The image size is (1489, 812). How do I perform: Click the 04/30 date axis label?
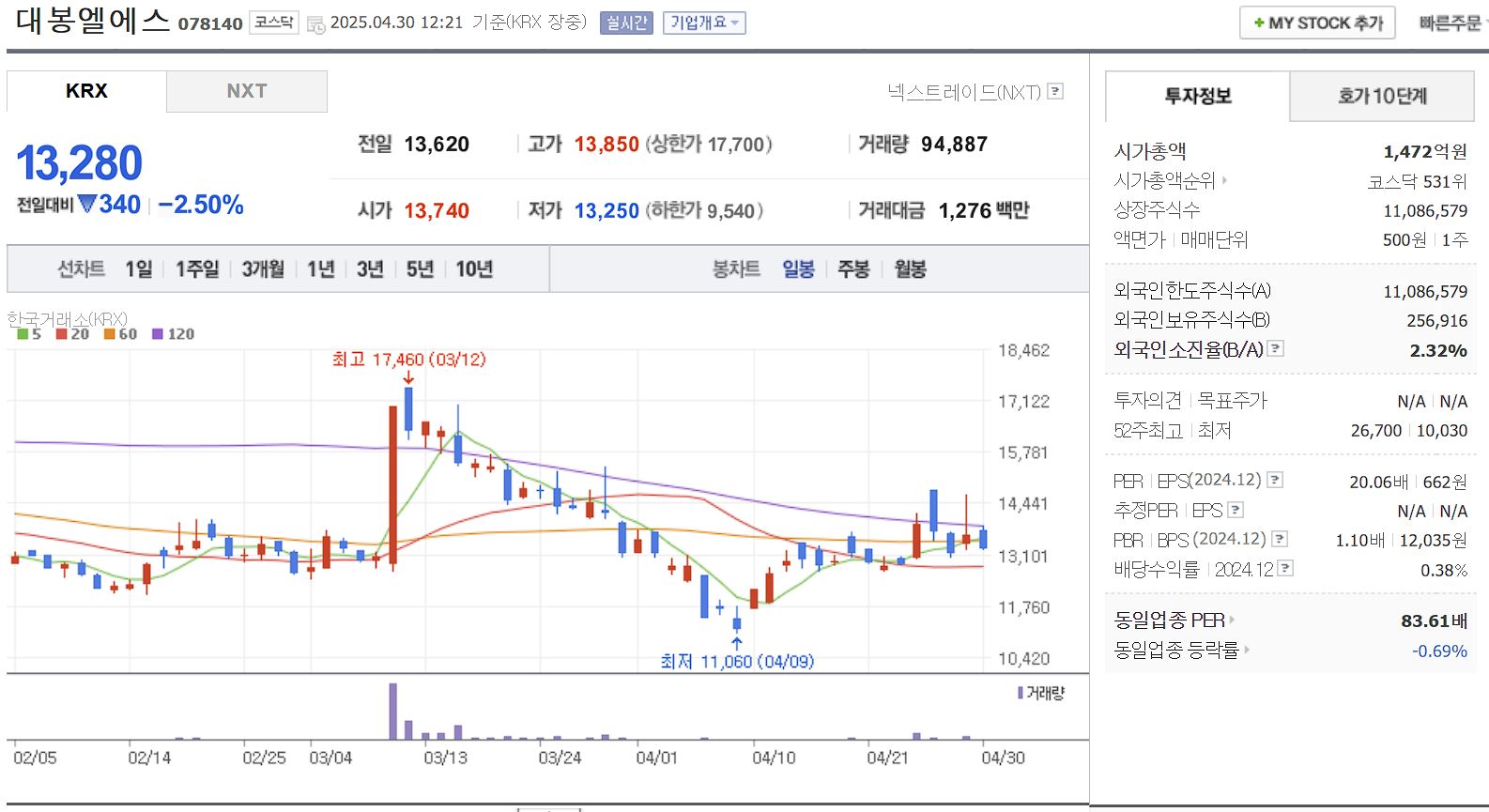click(1003, 758)
